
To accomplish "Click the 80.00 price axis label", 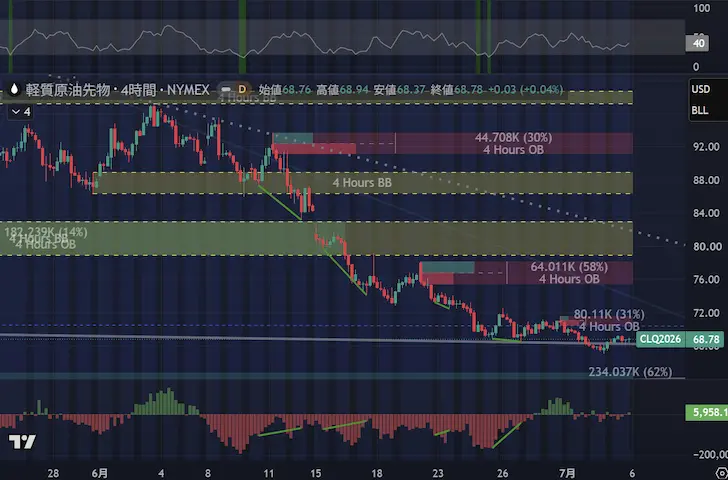I will 706,246.
